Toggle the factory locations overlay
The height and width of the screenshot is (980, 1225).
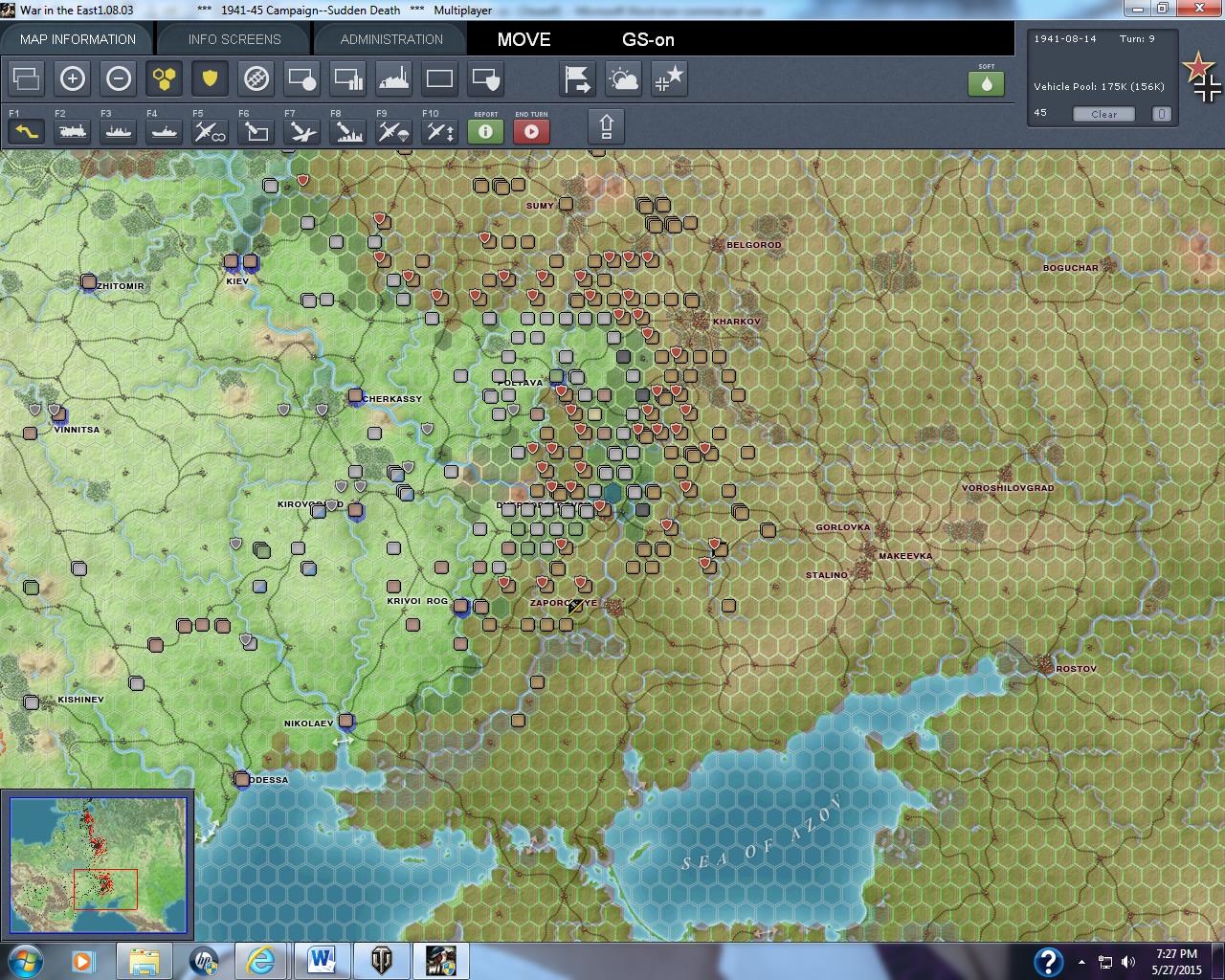tap(394, 78)
